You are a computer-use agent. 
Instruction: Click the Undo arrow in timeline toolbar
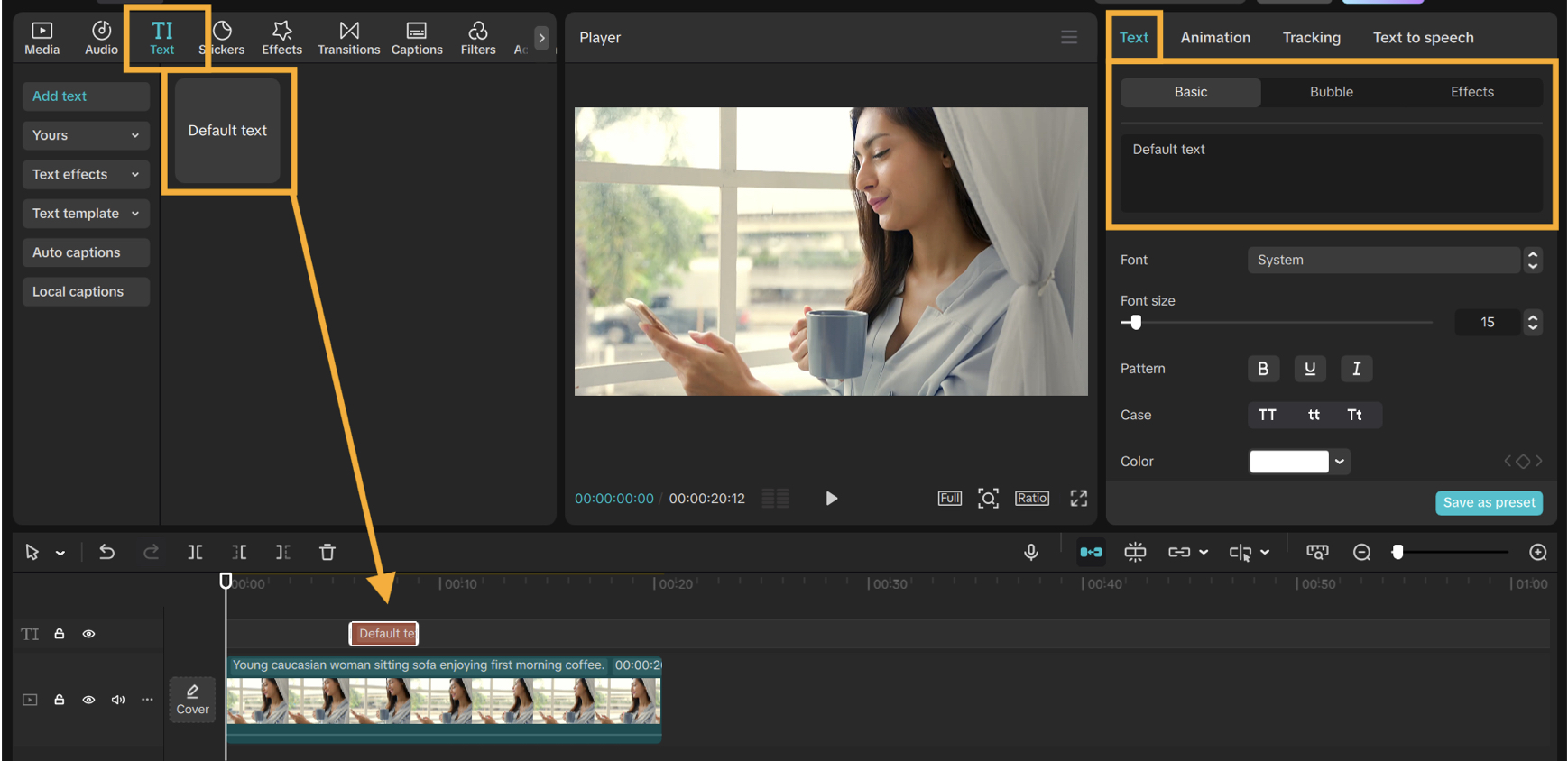pos(106,552)
